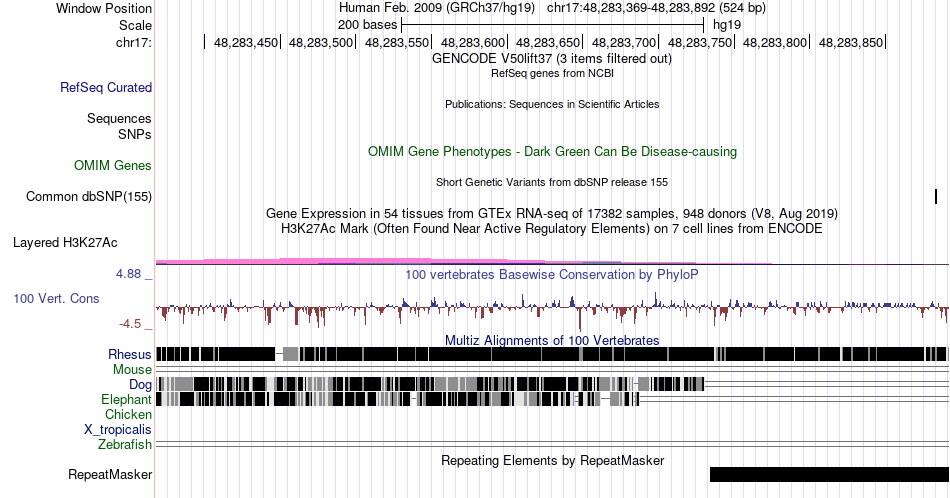Click the Common dbSNP variant tick mark
The height and width of the screenshot is (498, 950).
[x=936, y=196]
